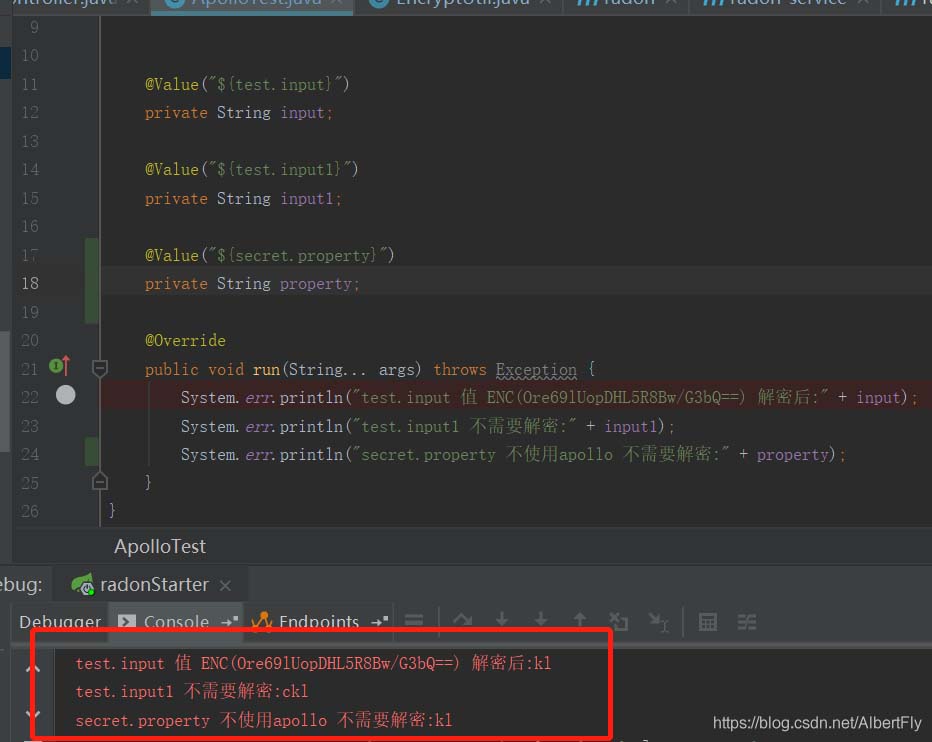Click the fold end marker on line 25
932x742 pixels.
coord(100,481)
